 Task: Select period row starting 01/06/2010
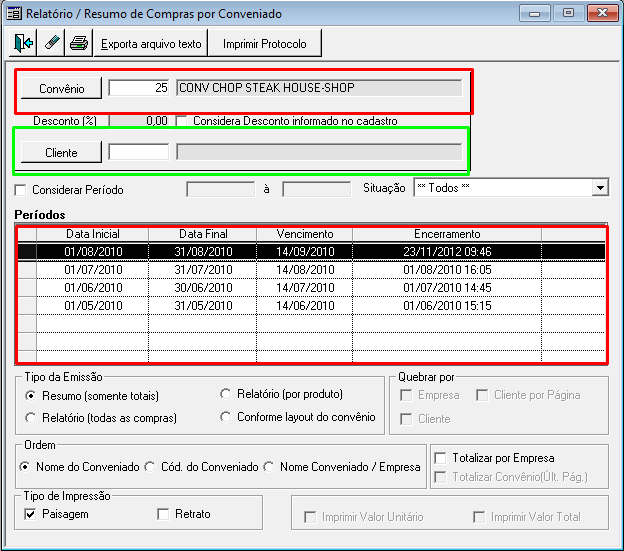(311, 287)
